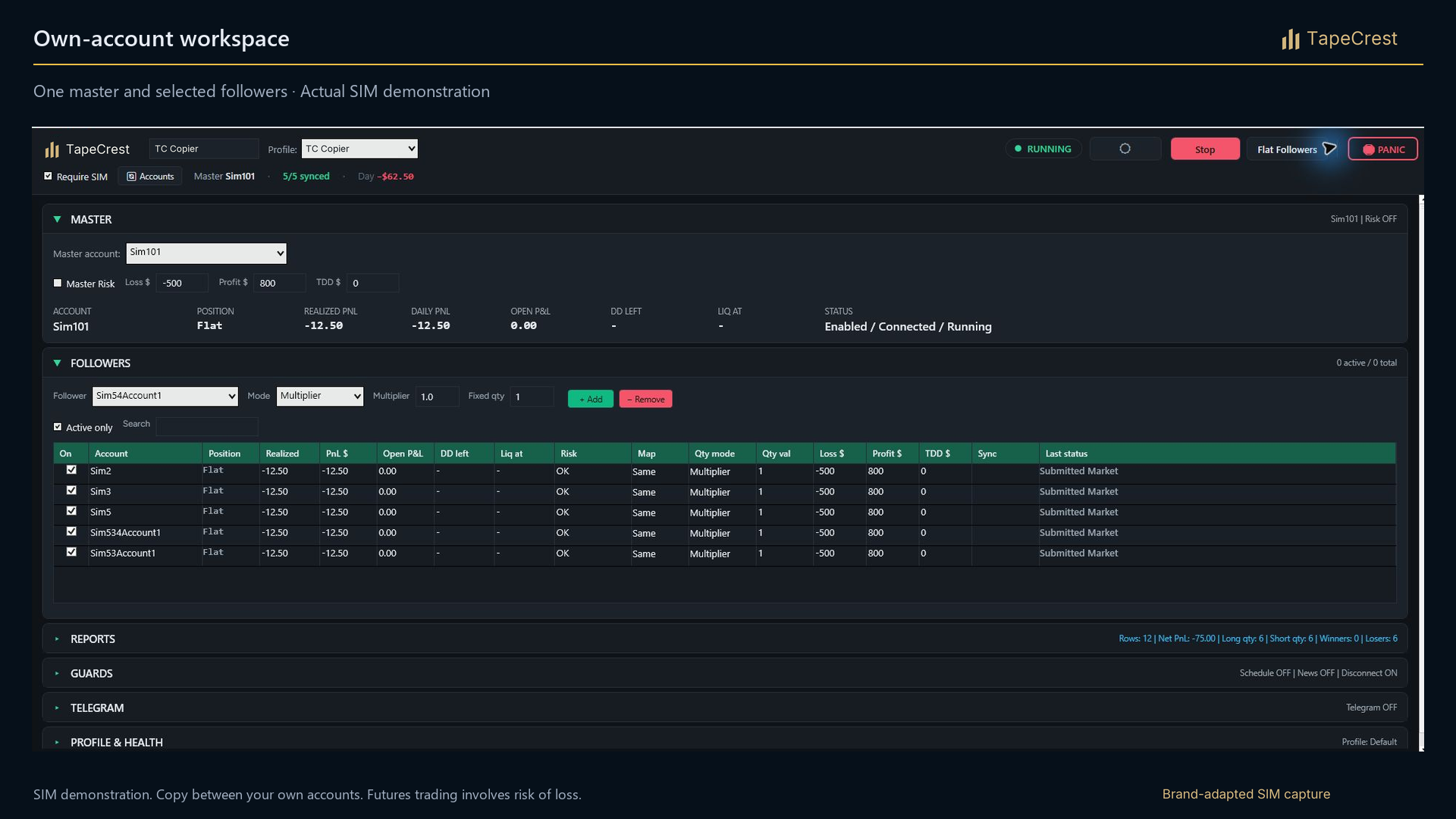Click the Telegram OFF status text

(1371, 708)
